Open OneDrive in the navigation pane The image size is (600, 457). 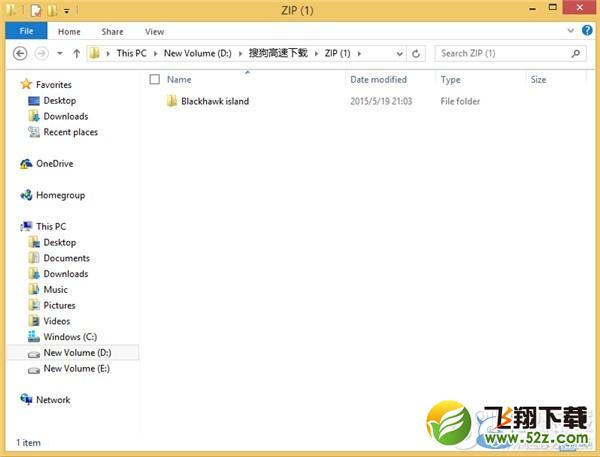click(x=54, y=164)
